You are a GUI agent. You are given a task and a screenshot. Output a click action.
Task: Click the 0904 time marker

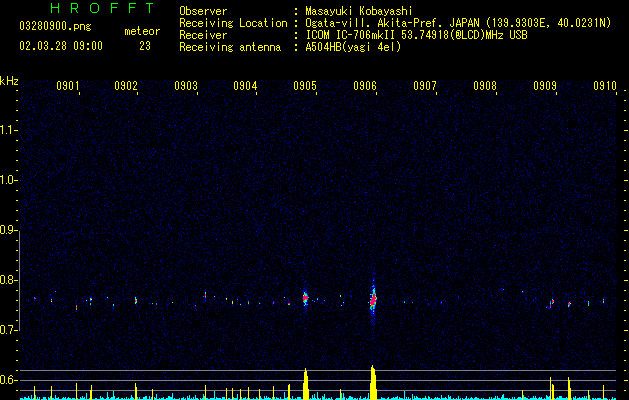pos(245,86)
